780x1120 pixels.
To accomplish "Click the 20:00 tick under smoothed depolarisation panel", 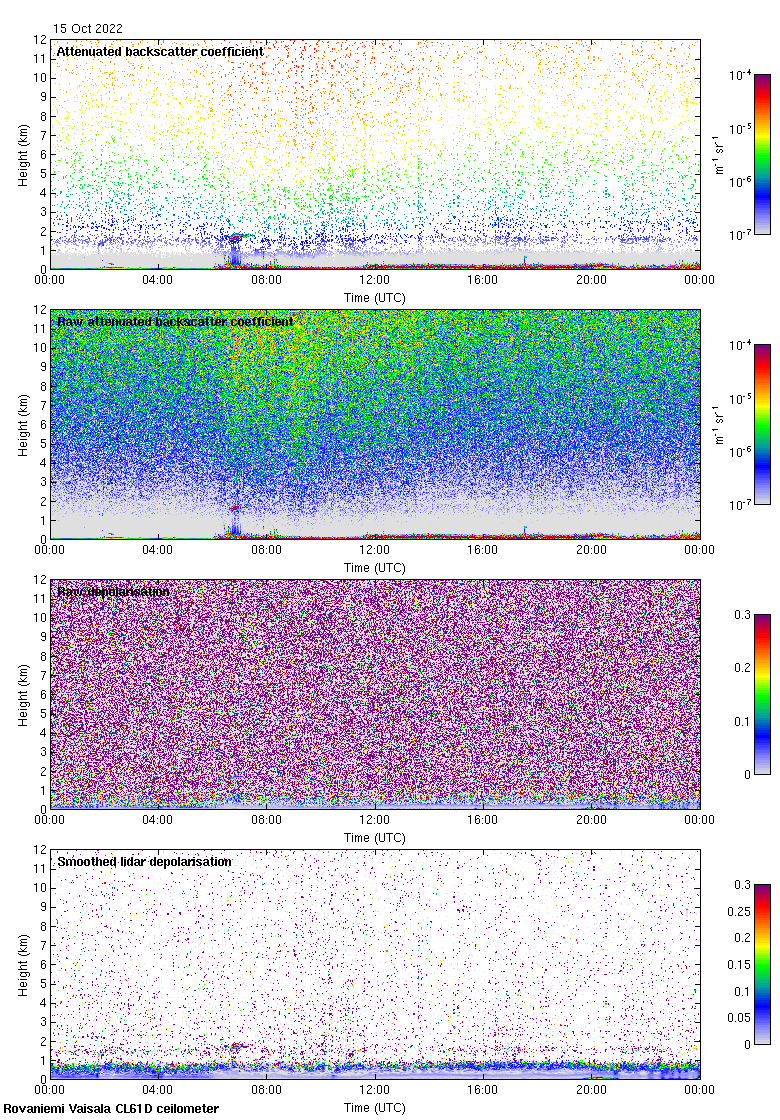I will point(591,1090).
